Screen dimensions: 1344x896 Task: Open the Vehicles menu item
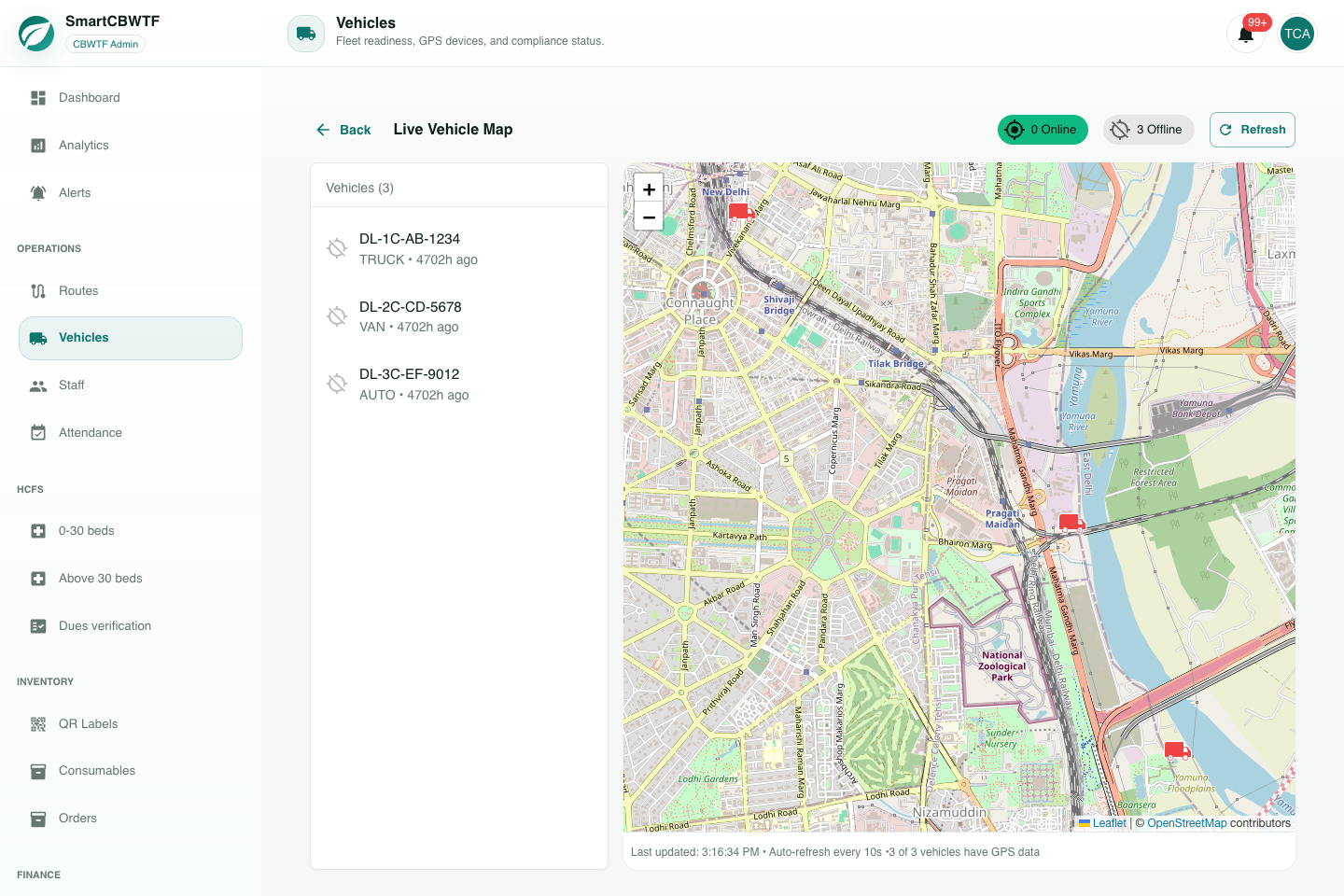(131, 338)
